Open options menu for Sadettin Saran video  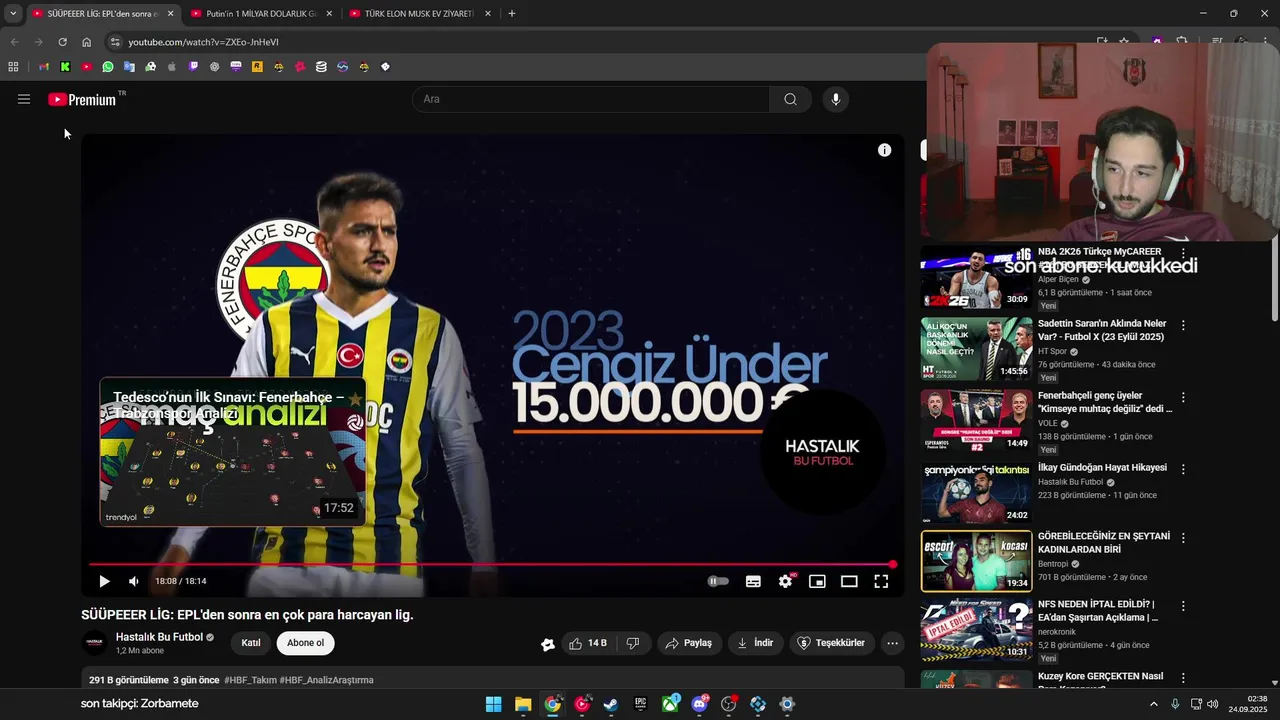(1183, 326)
